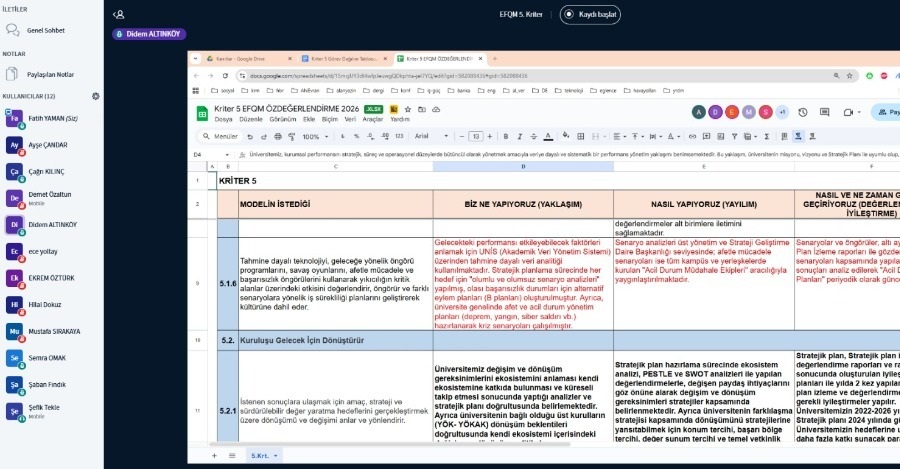Click the hide user list icon
Screen dimensions: 900x469
(x=119, y=14)
